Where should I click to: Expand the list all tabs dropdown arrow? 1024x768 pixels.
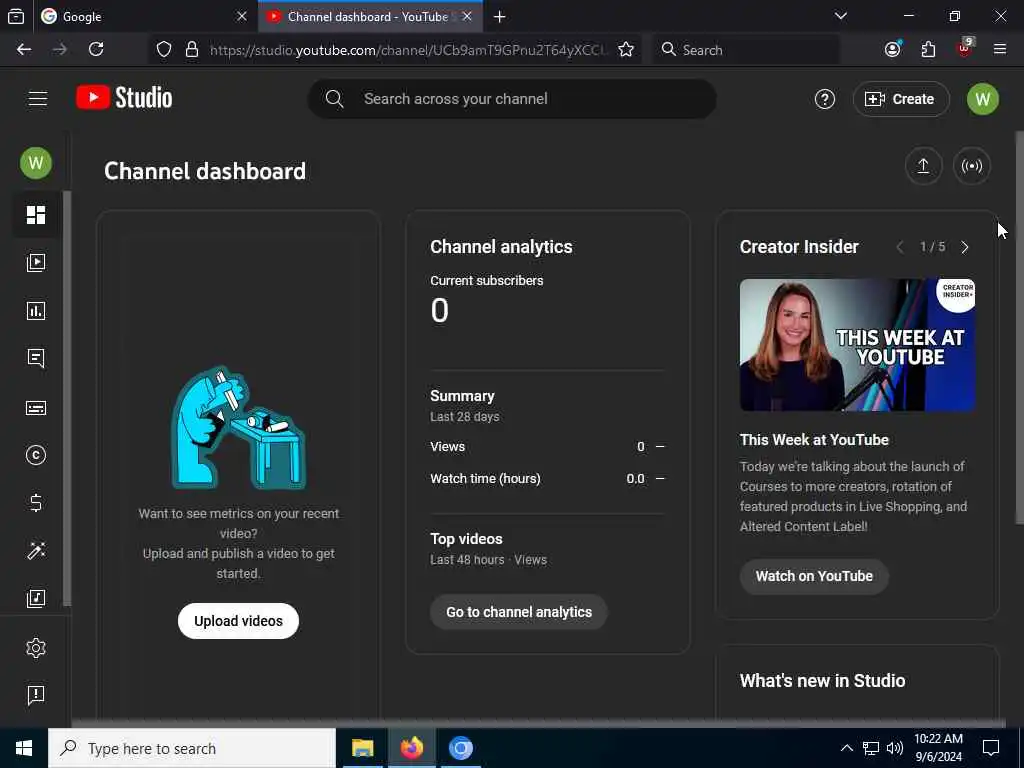tap(841, 16)
